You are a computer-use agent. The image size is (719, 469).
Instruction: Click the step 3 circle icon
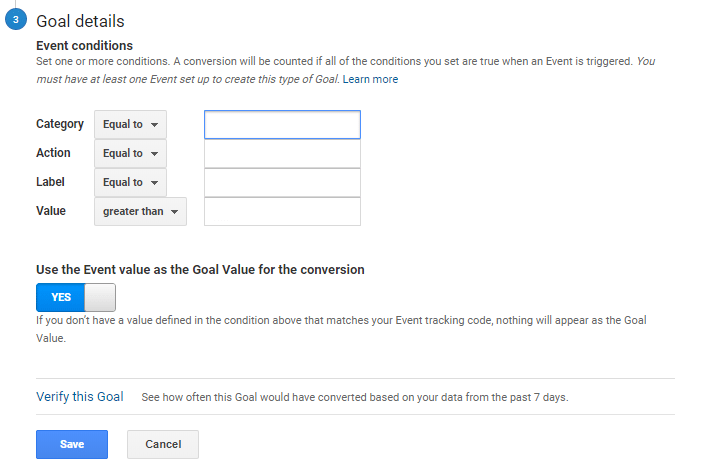[x=16, y=19]
